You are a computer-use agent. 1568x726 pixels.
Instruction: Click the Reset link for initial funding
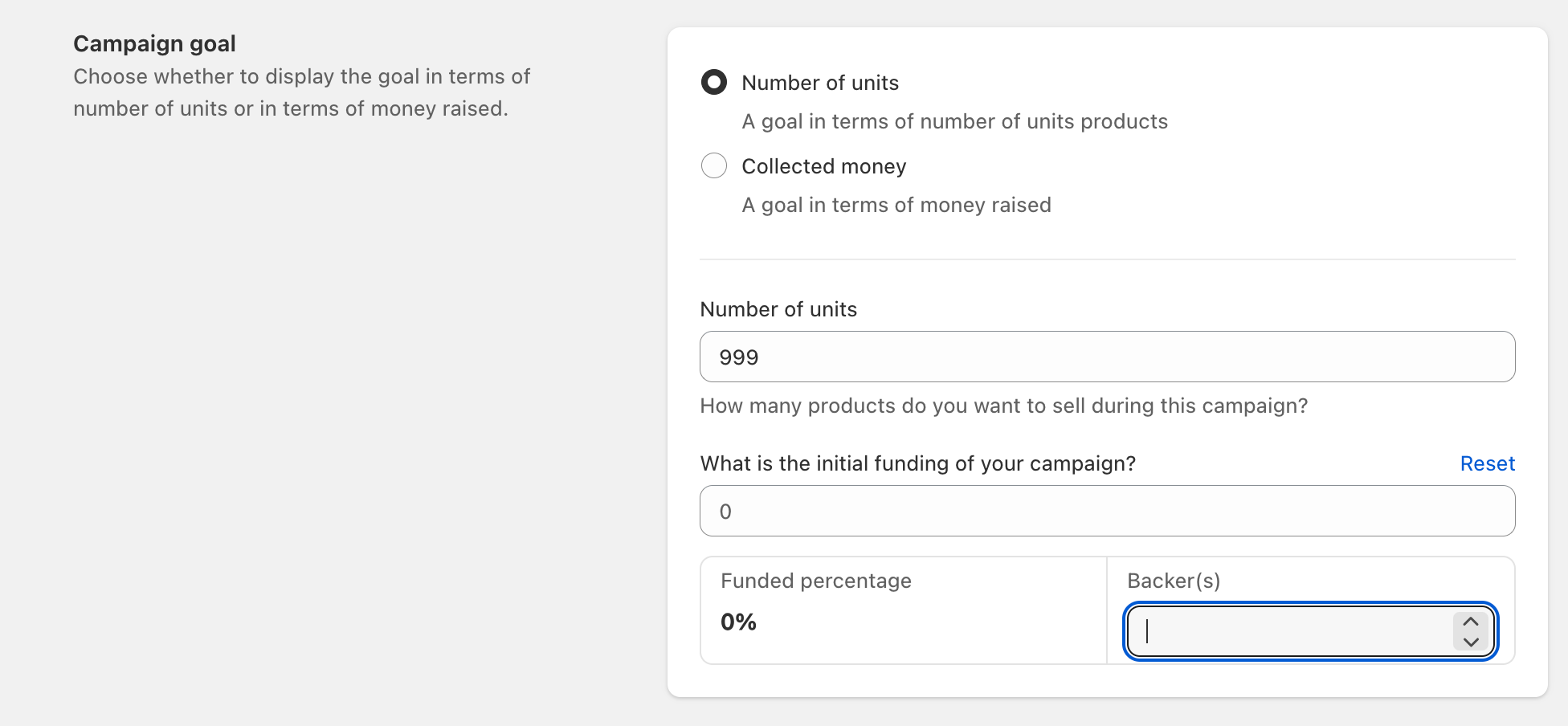click(1487, 463)
